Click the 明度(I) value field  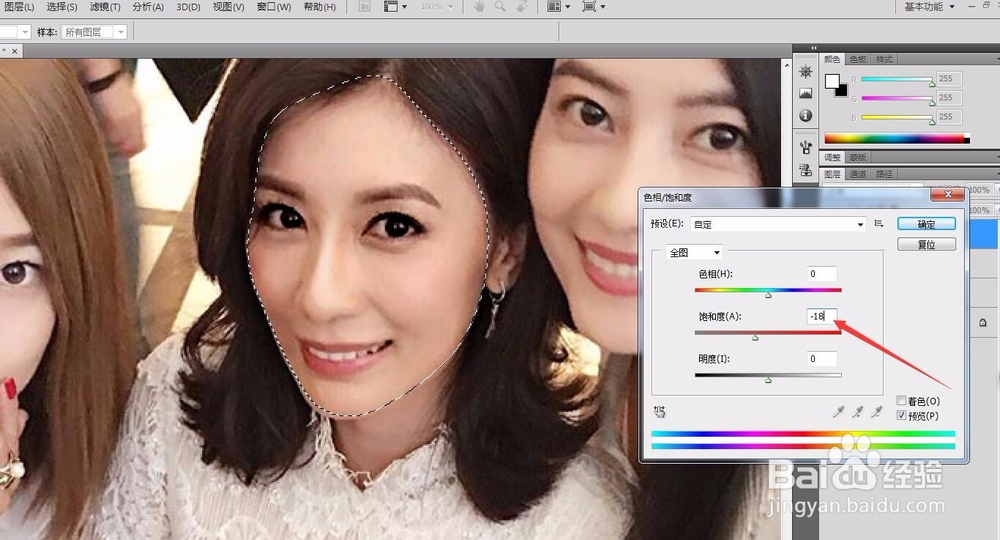(x=821, y=359)
